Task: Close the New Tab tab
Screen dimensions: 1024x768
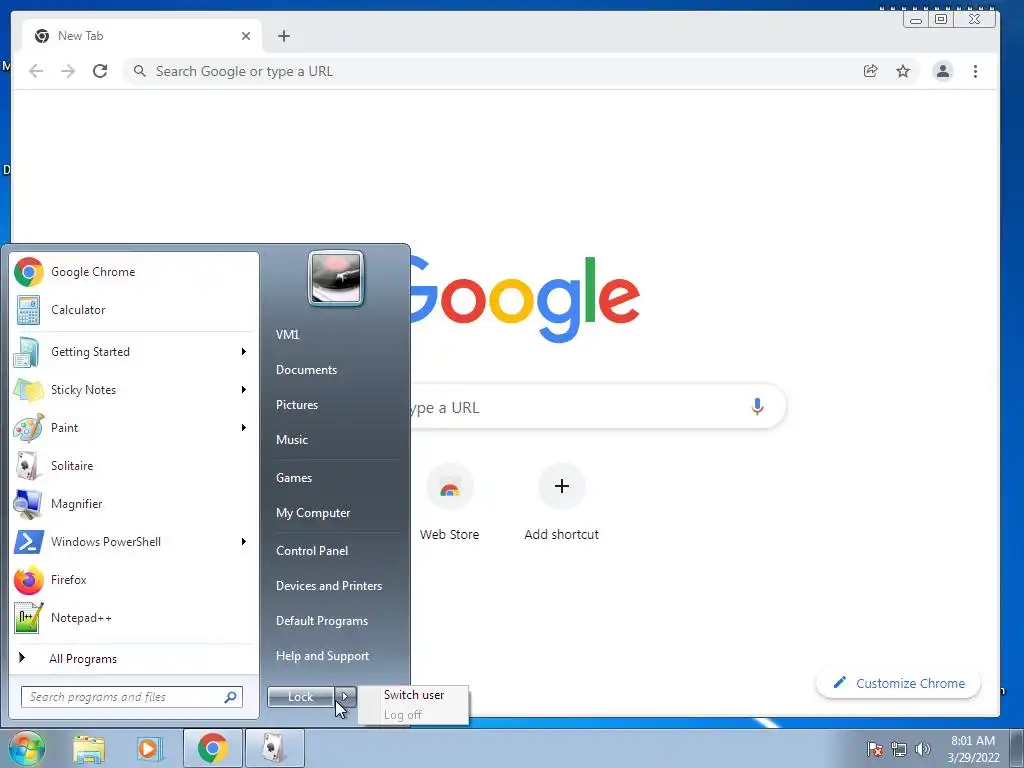Action: click(x=246, y=36)
